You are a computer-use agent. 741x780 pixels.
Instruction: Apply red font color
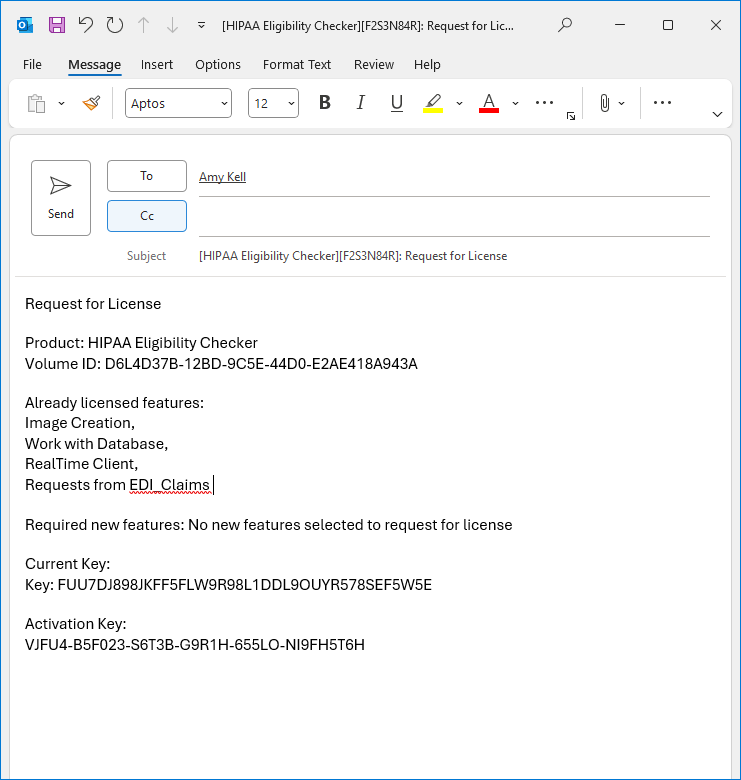489,103
